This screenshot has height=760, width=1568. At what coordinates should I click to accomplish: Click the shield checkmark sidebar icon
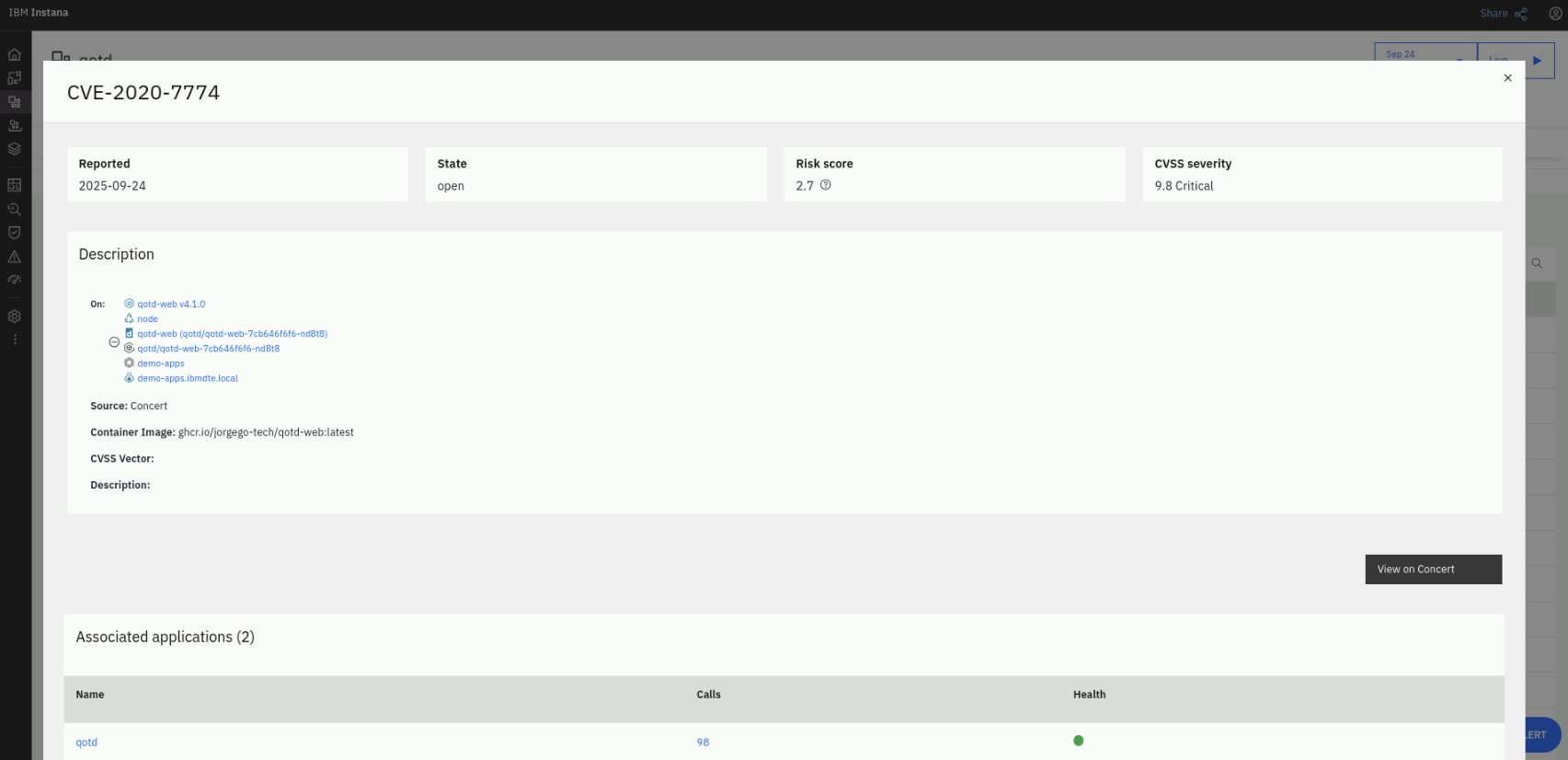(x=15, y=233)
